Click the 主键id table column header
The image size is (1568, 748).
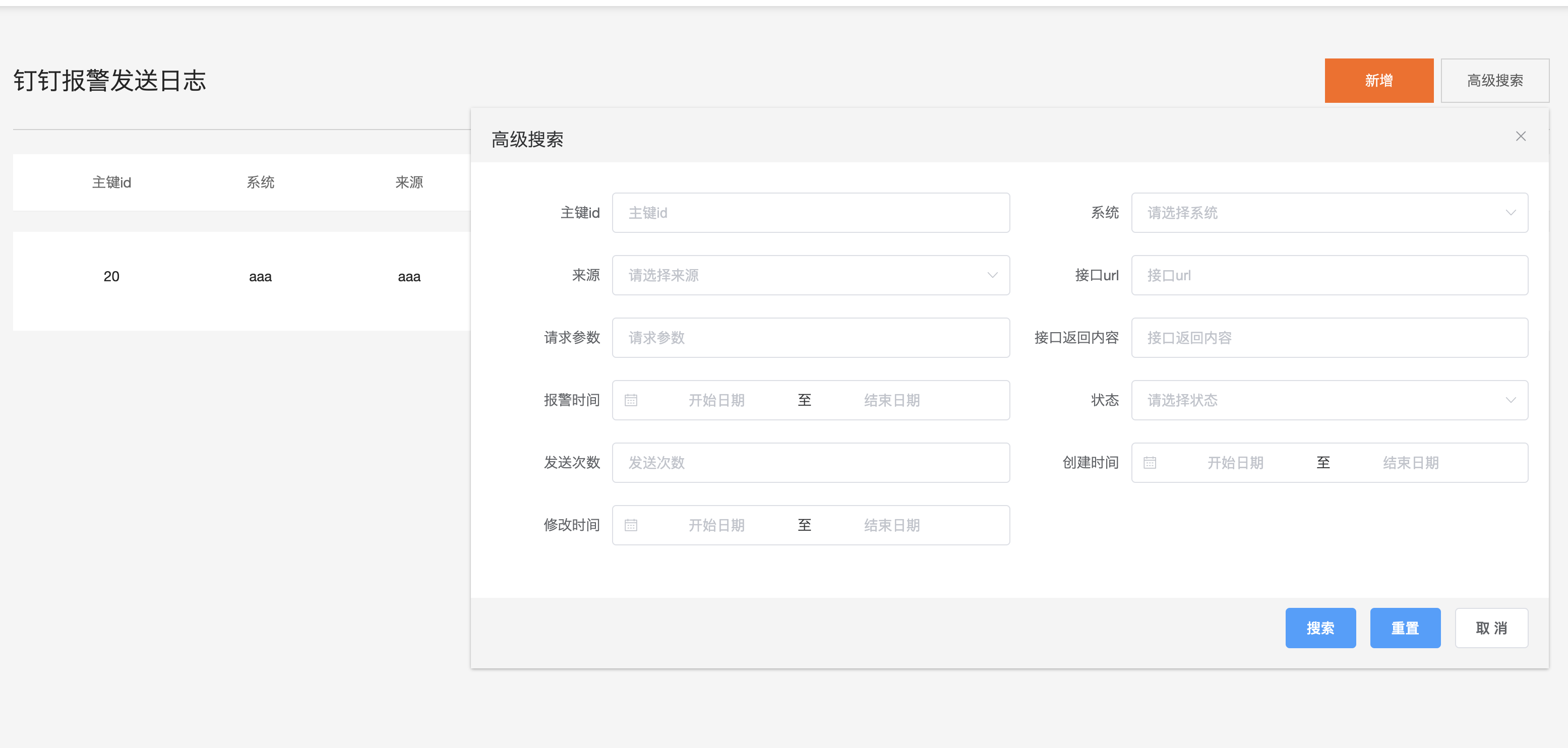tap(111, 182)
